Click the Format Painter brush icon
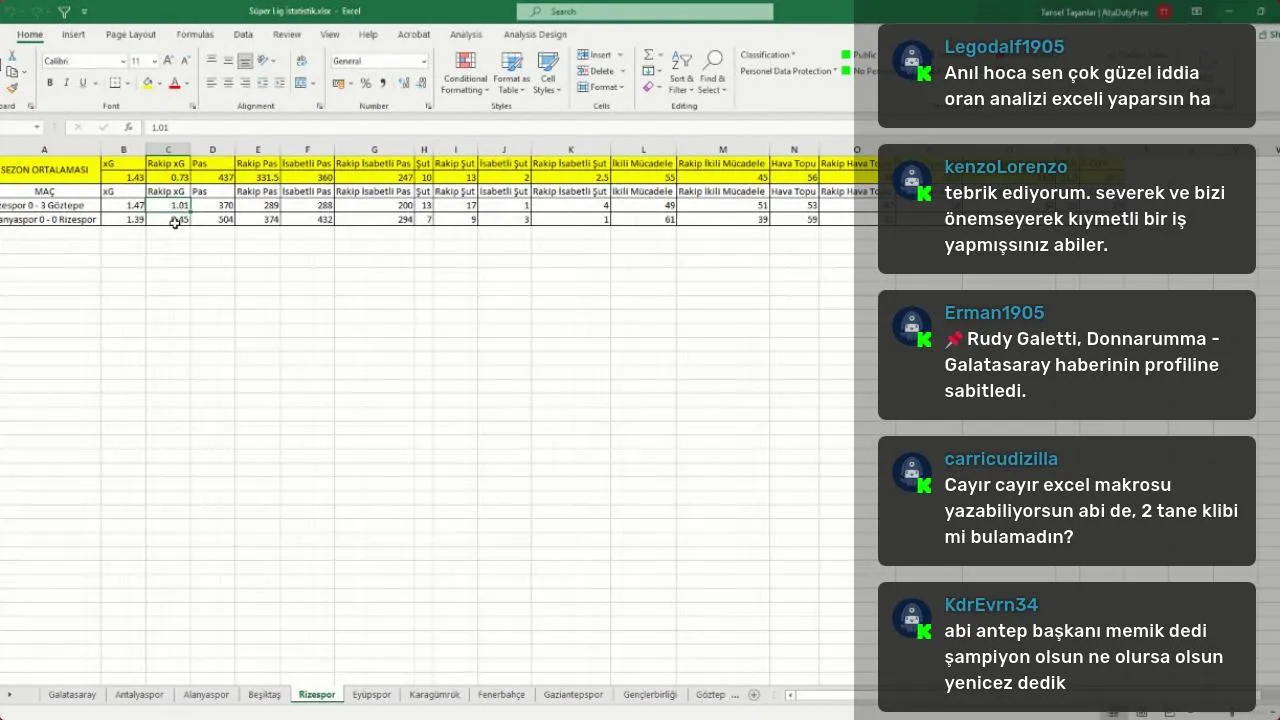The height and width of the screenshot is (720, 1280). (x=12, y=87)
